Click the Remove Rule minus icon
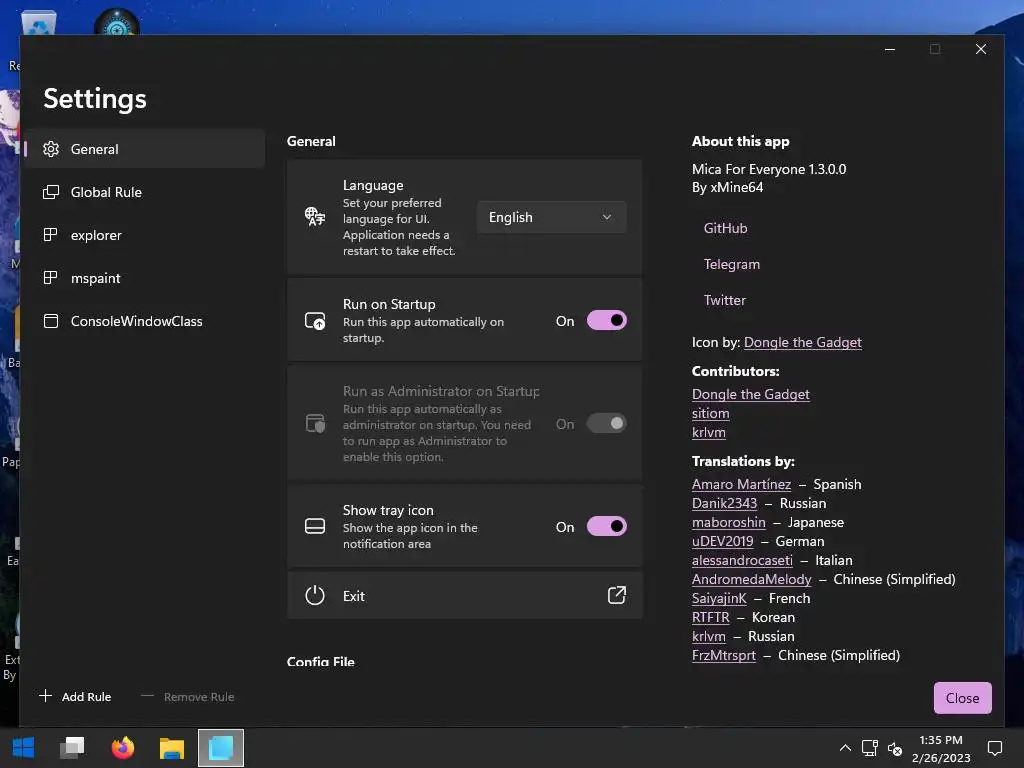The height and width of the screenshot is (768, 1024). point(148,696)
